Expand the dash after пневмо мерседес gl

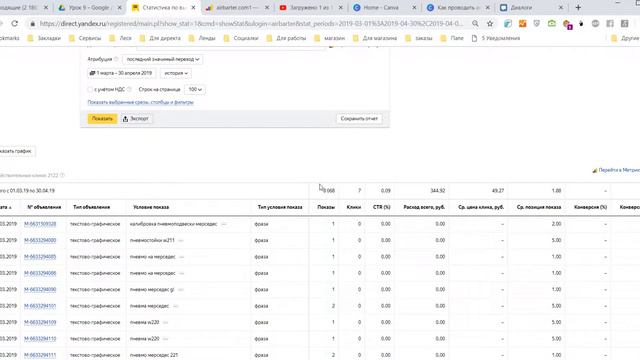180,289
